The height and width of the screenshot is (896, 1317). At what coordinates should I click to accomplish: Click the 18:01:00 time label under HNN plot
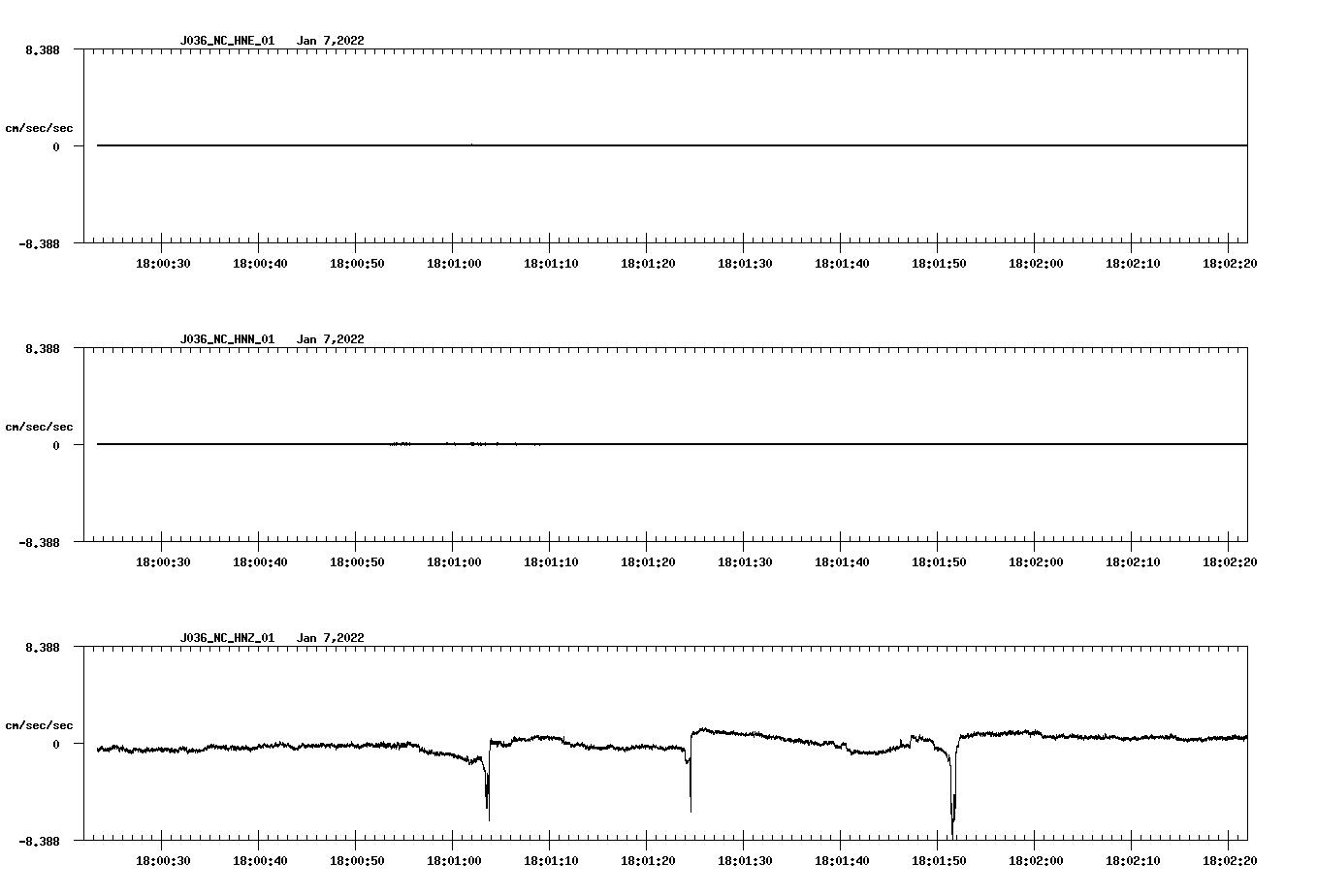(454, 561)
